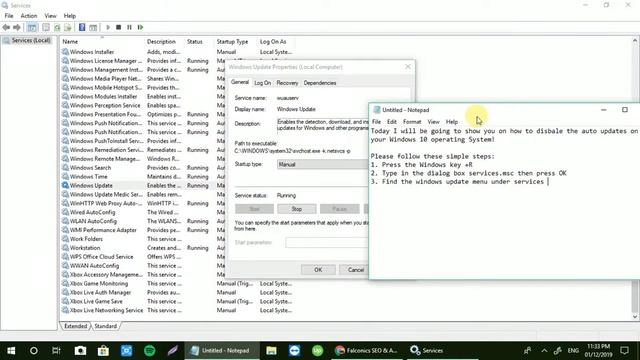Open the feather quill app on taskbar
This screenshot has width=640, height=360.
tap(172, 351)
